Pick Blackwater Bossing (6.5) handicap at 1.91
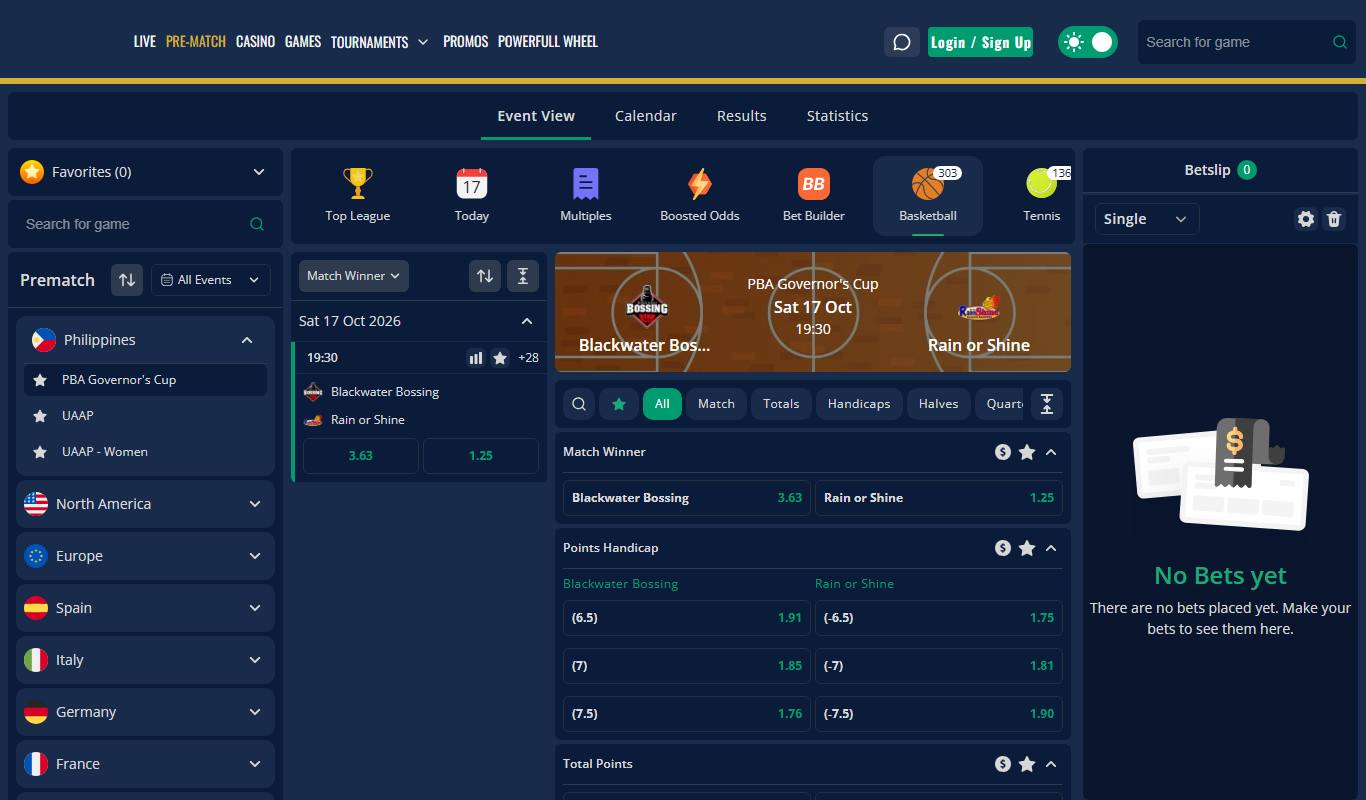1366x800 pixels. coord(687,618)
